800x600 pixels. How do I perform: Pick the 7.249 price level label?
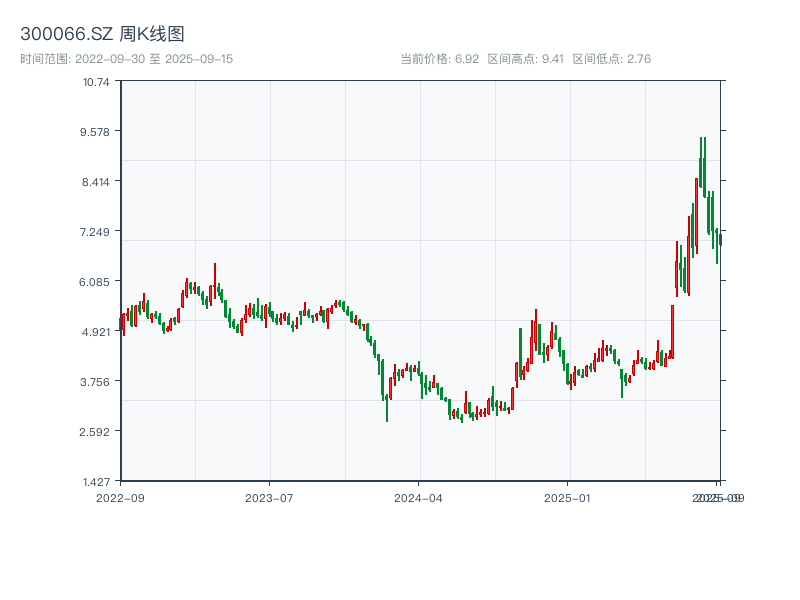coord(96,232)
